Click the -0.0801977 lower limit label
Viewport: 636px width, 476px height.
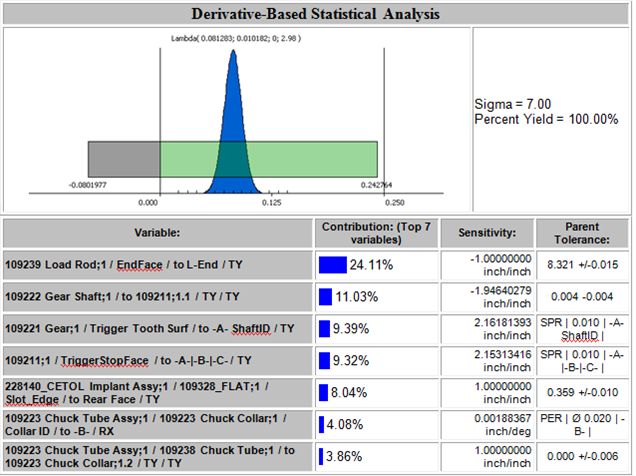point(89,184)
